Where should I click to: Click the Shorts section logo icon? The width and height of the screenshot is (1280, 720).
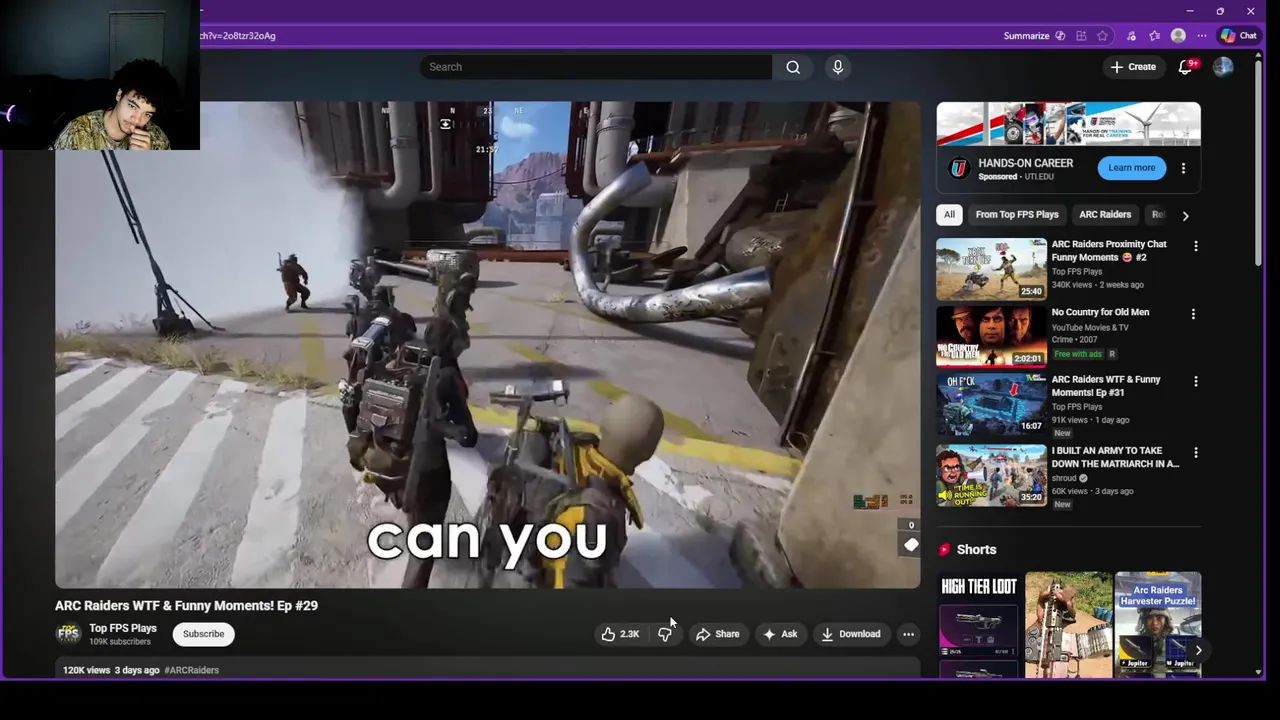[x=944, y=550]
